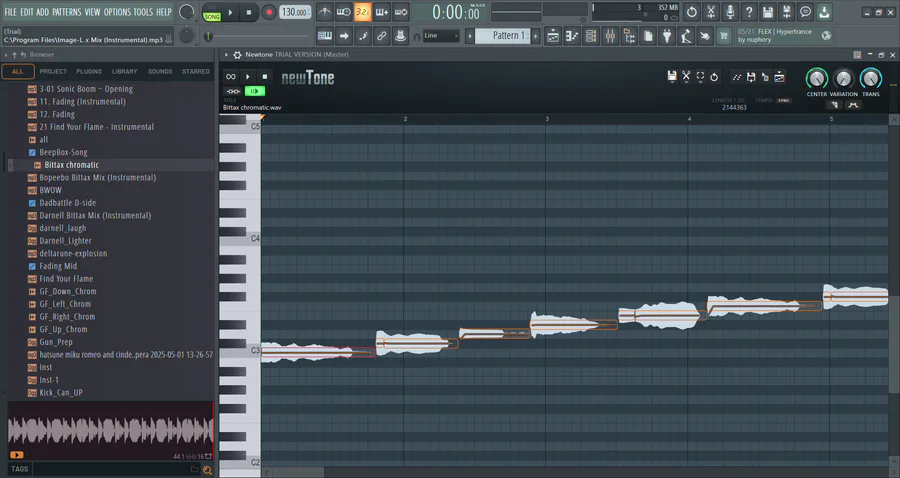Open the Channel rack

click(591, 36)
